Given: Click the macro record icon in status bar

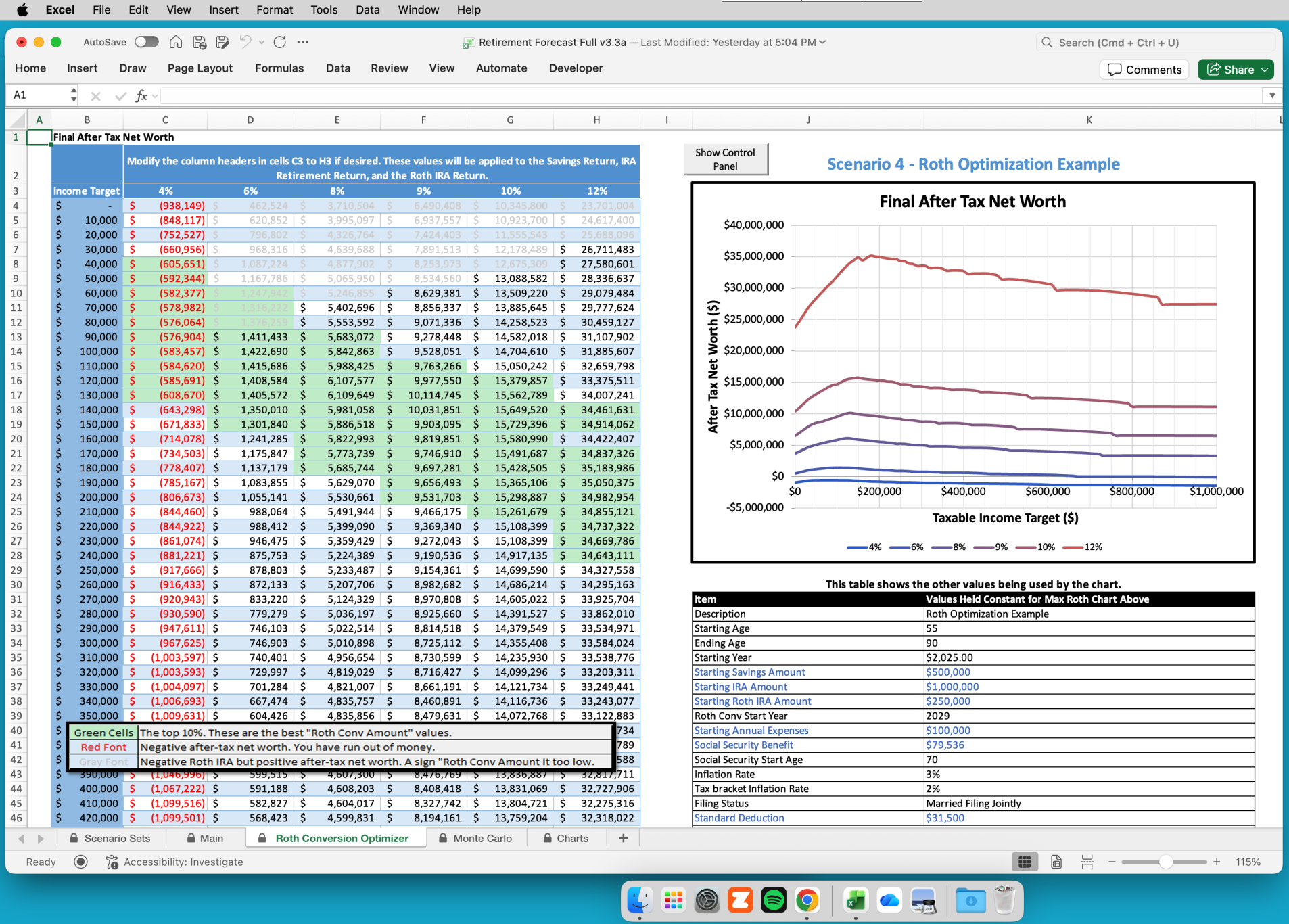Looking at the screenshot, I should [80, 862].
